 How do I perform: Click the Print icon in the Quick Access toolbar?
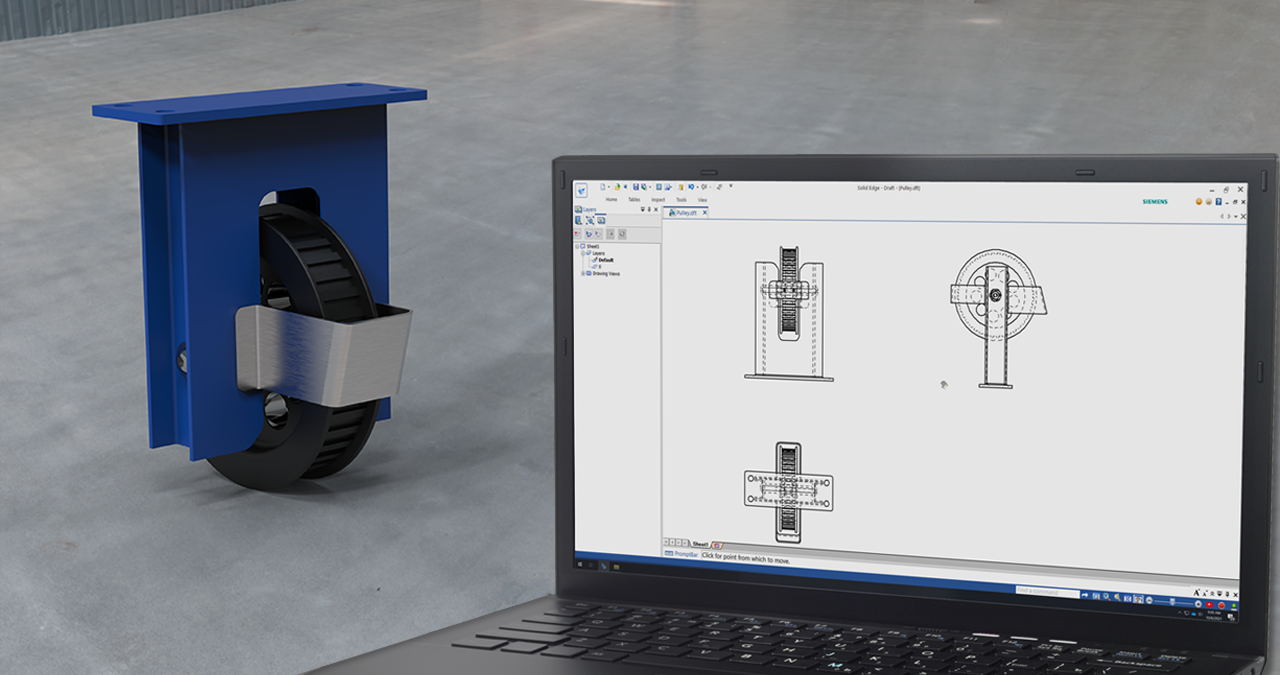[659, 187]
